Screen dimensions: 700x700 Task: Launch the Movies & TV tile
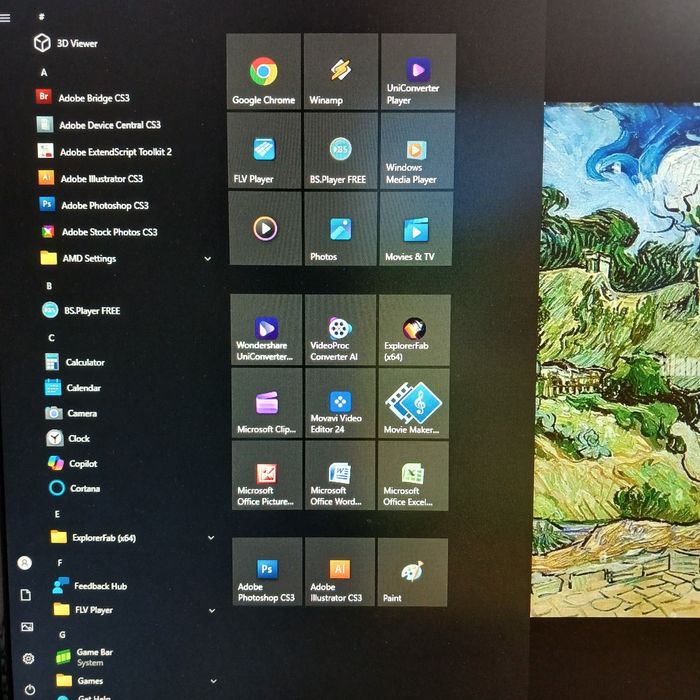pos(416,229)
